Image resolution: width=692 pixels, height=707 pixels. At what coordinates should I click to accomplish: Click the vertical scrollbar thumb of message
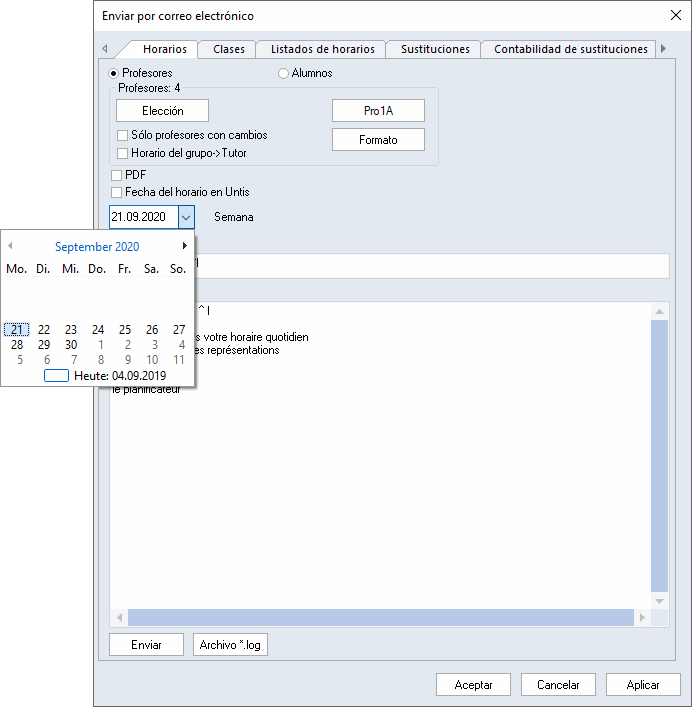coord(659,455)
